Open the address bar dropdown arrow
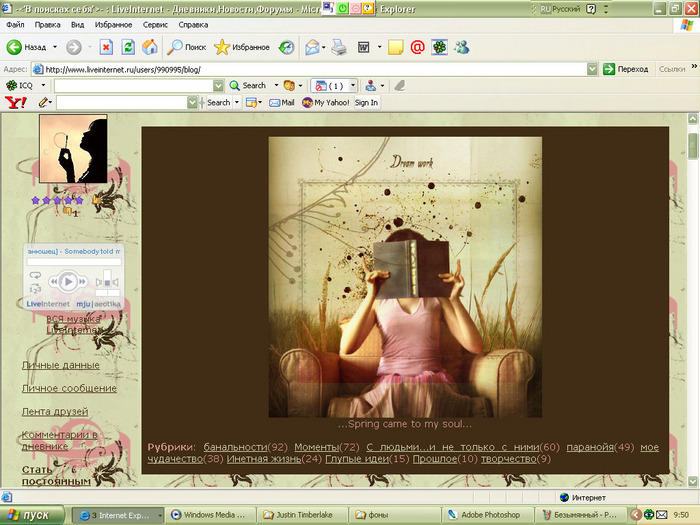Screen dimensions: 700x525 [x=592, y=69]
